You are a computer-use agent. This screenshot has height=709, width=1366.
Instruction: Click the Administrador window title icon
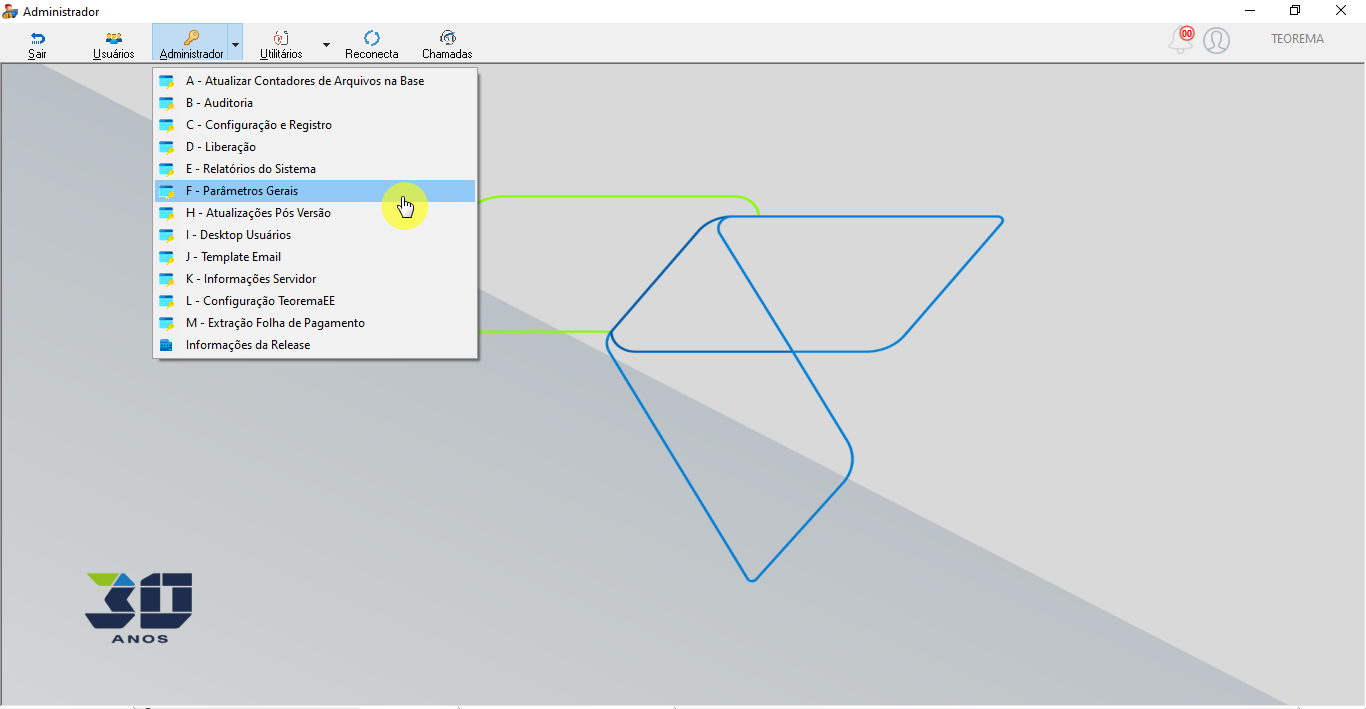point(10,11)
